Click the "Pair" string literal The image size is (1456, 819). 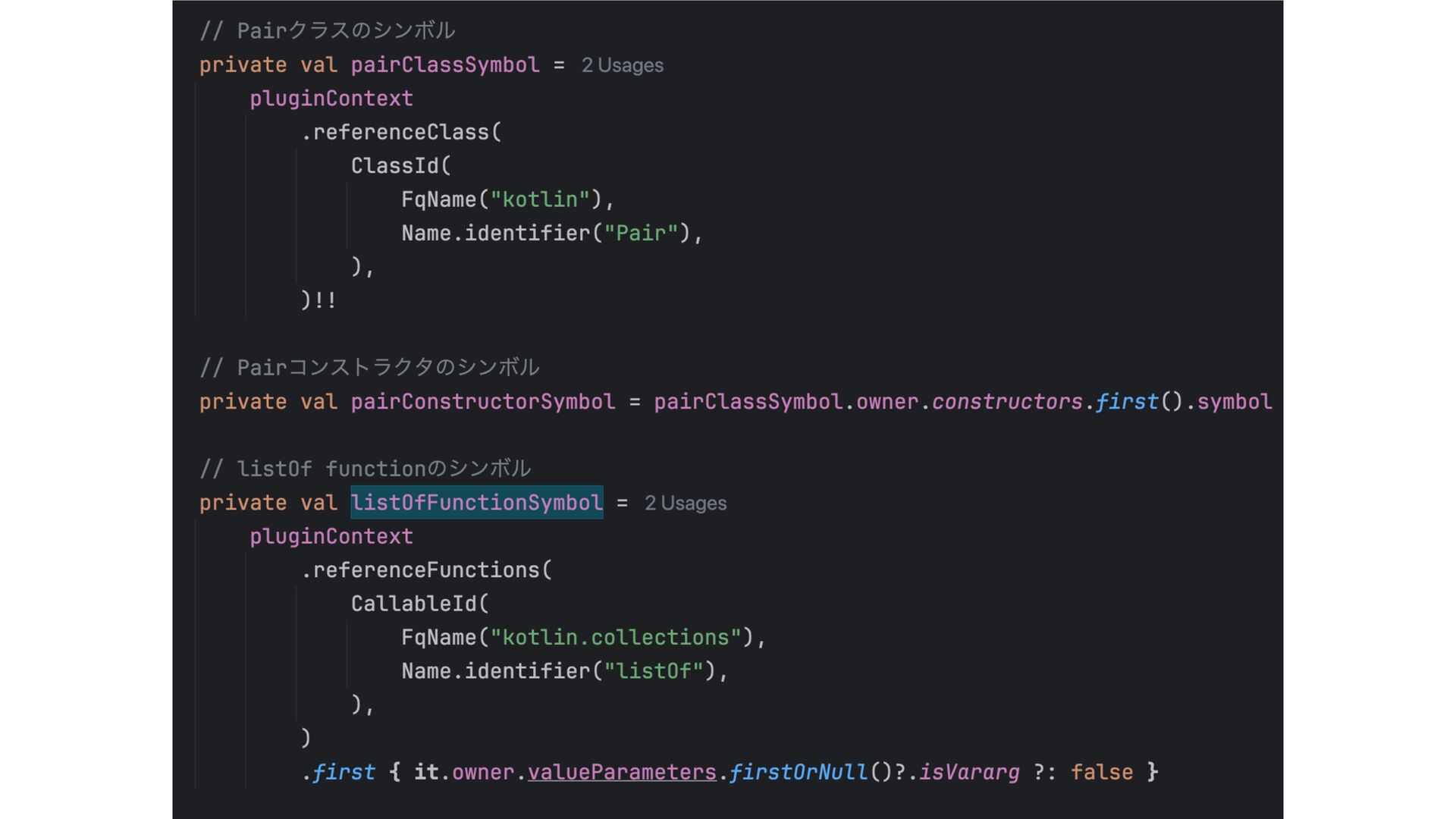(x=641, y=234)
